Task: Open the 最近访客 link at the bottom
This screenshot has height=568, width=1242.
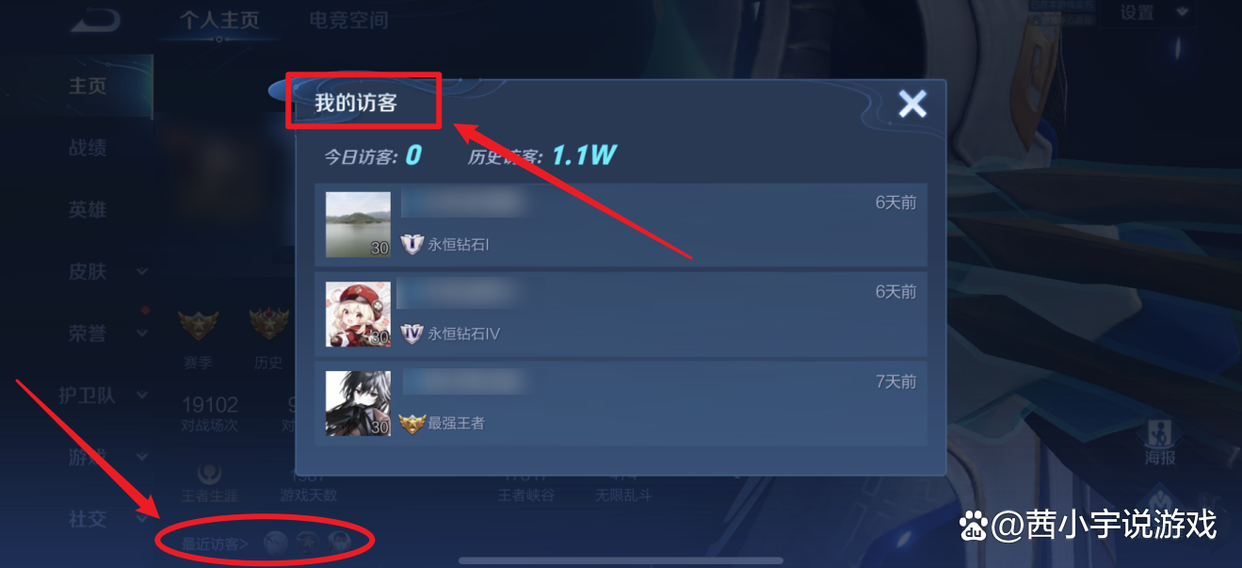Action: (215, 544)
